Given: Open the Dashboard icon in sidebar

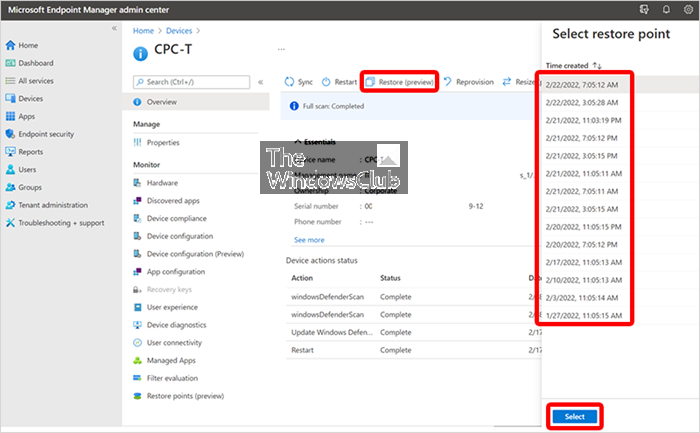Looking at the screenshot, I should (x=10, y=63).
